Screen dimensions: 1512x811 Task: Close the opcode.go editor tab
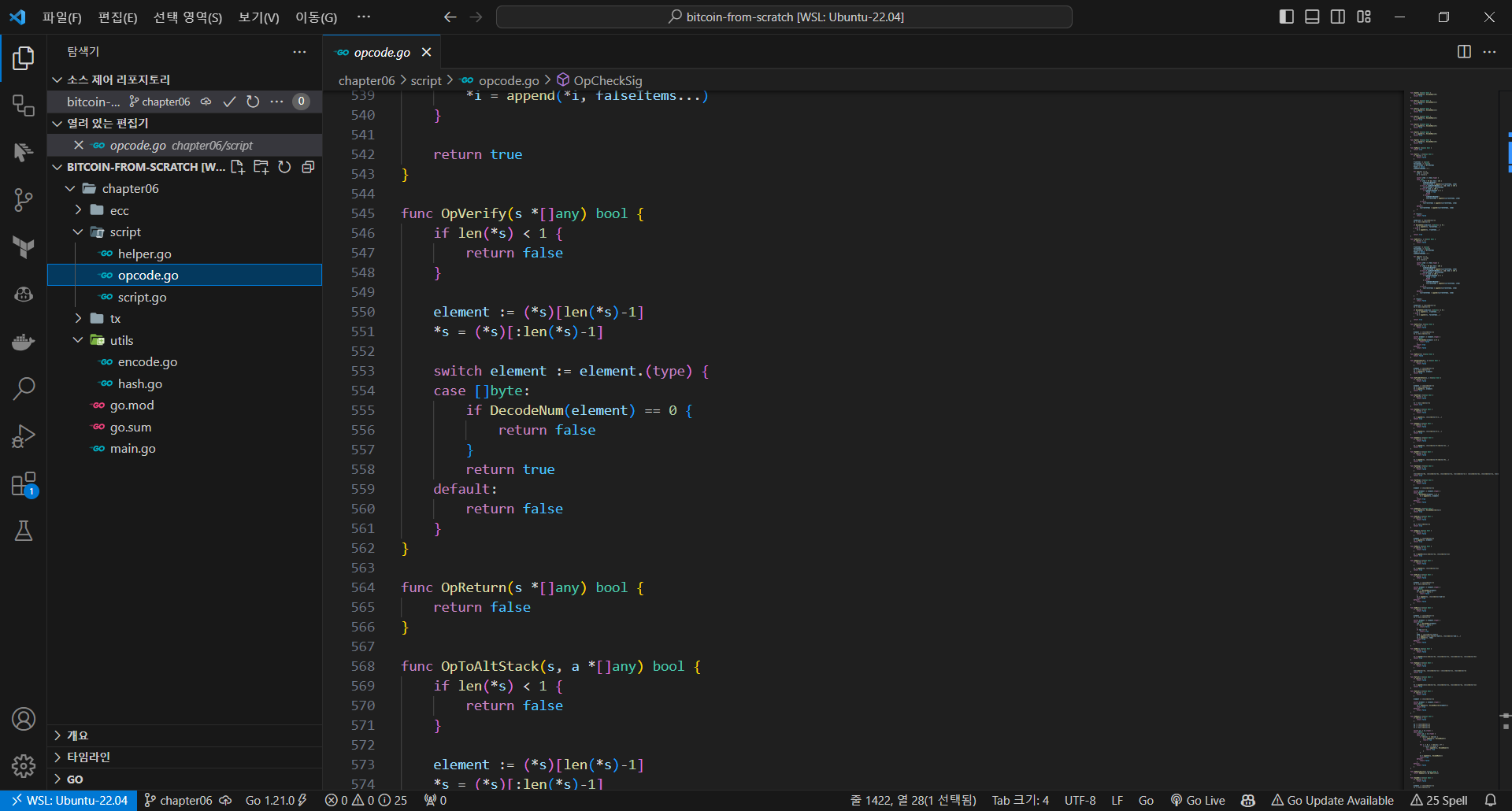(426, 52)
